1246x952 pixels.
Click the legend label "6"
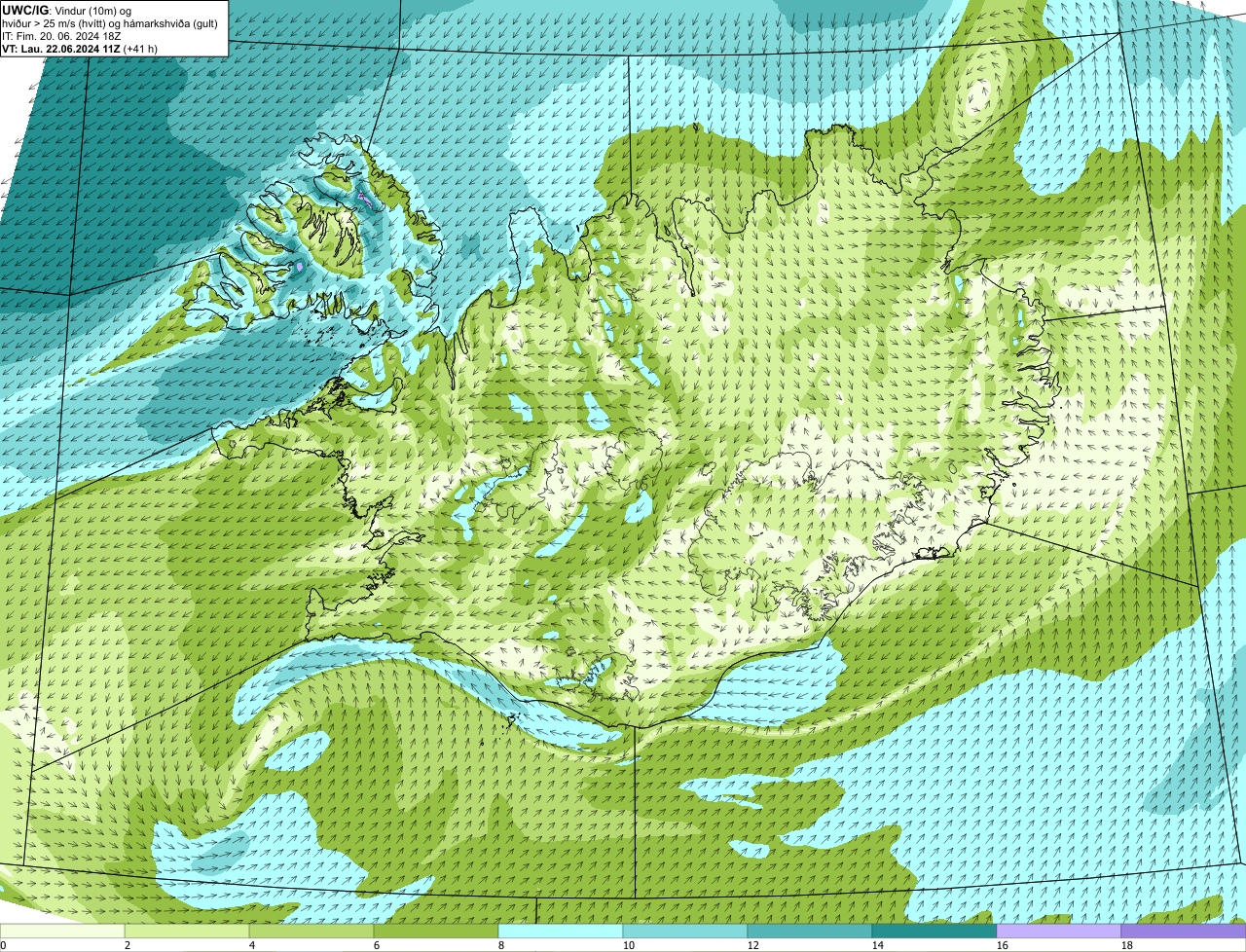(377, 945)
